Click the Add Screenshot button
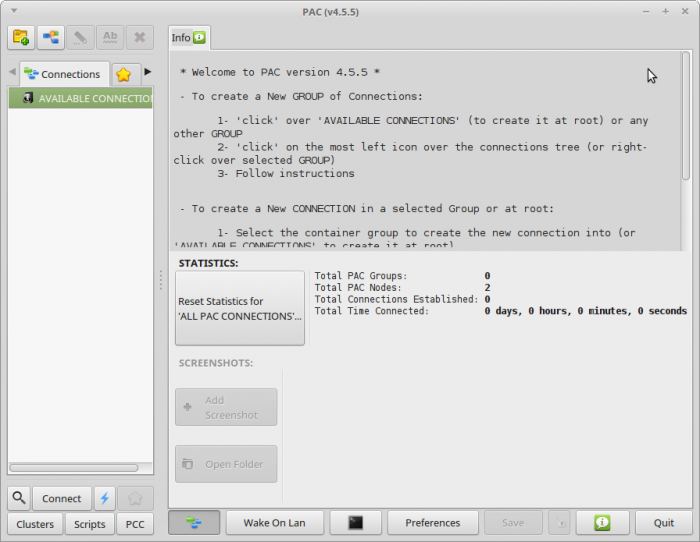 [x=226, y=407]
